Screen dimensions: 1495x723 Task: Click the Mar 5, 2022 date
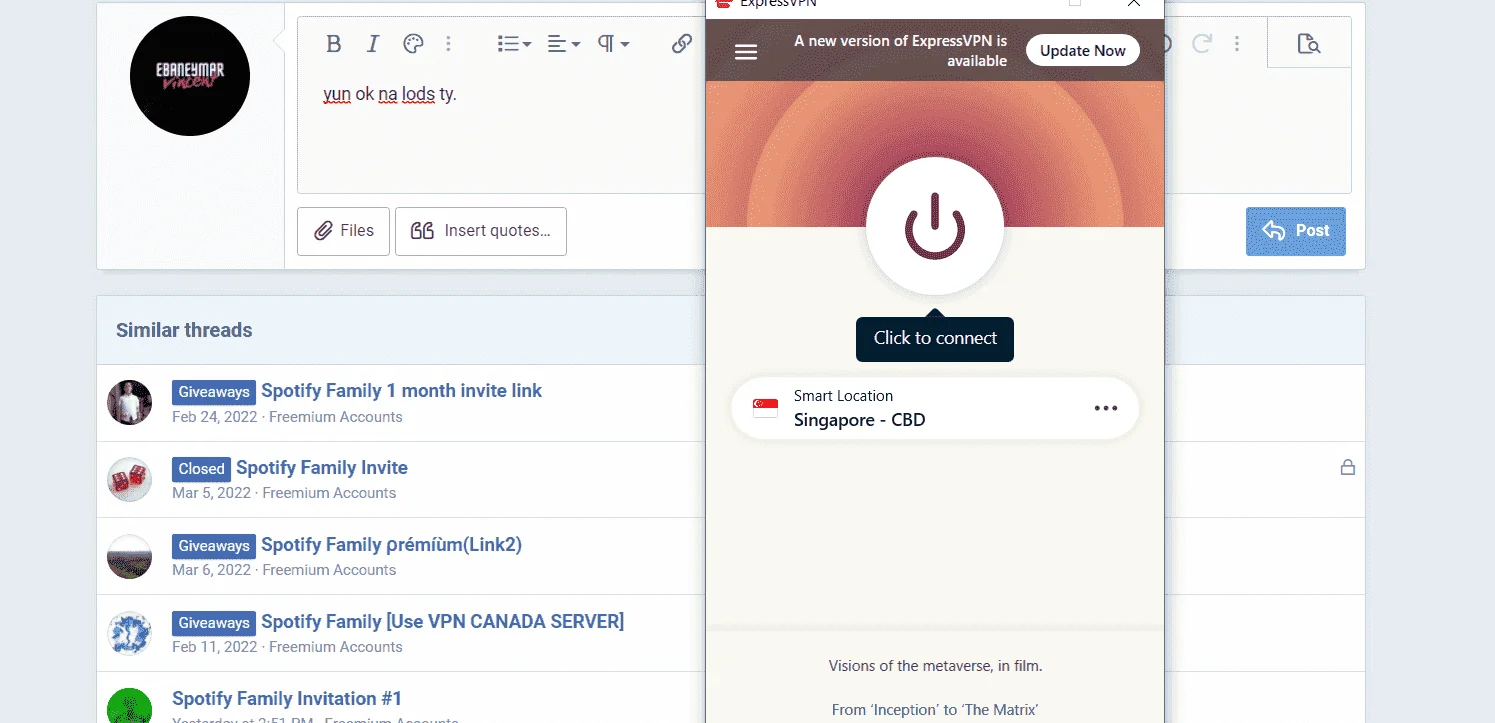tap(211, 493)
